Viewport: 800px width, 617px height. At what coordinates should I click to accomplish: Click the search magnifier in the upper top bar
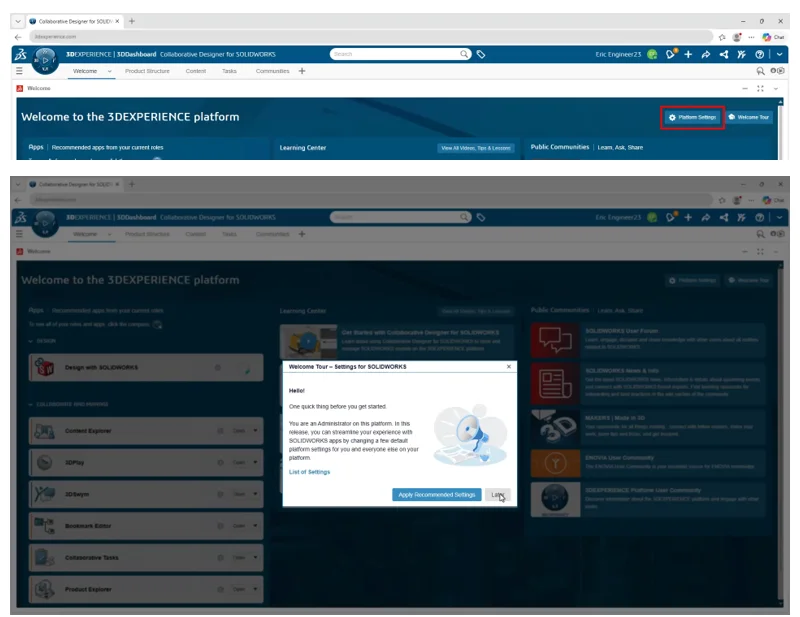(x=463, y=54)
